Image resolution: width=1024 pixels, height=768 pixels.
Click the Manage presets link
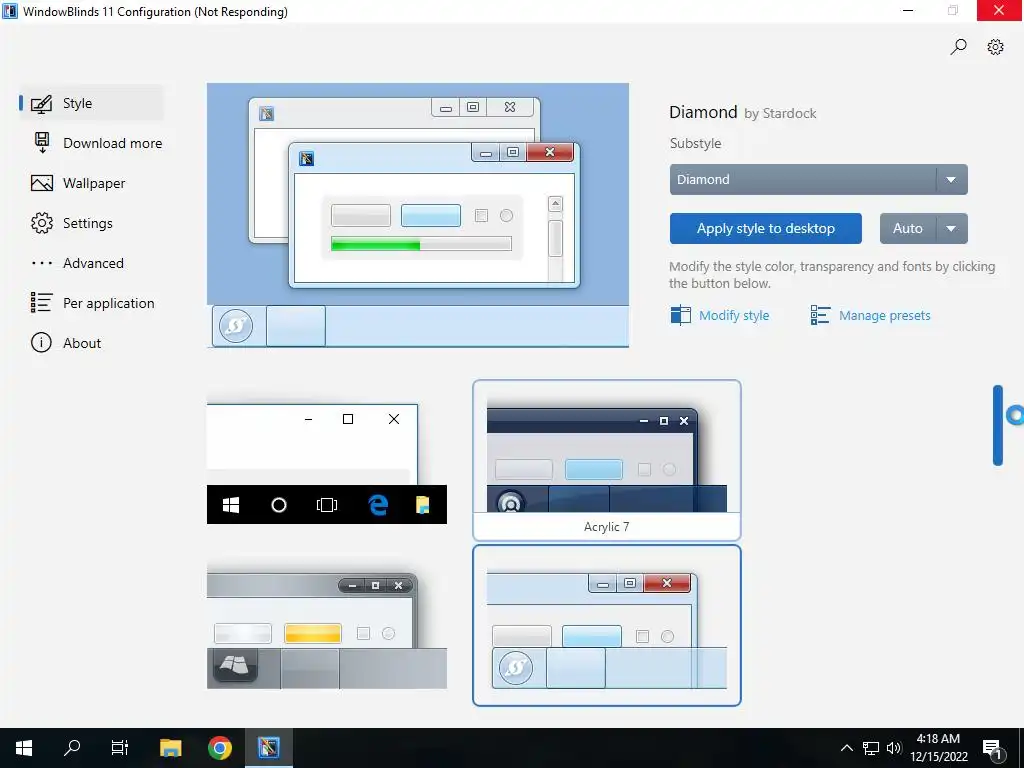[x=884, y=315]
